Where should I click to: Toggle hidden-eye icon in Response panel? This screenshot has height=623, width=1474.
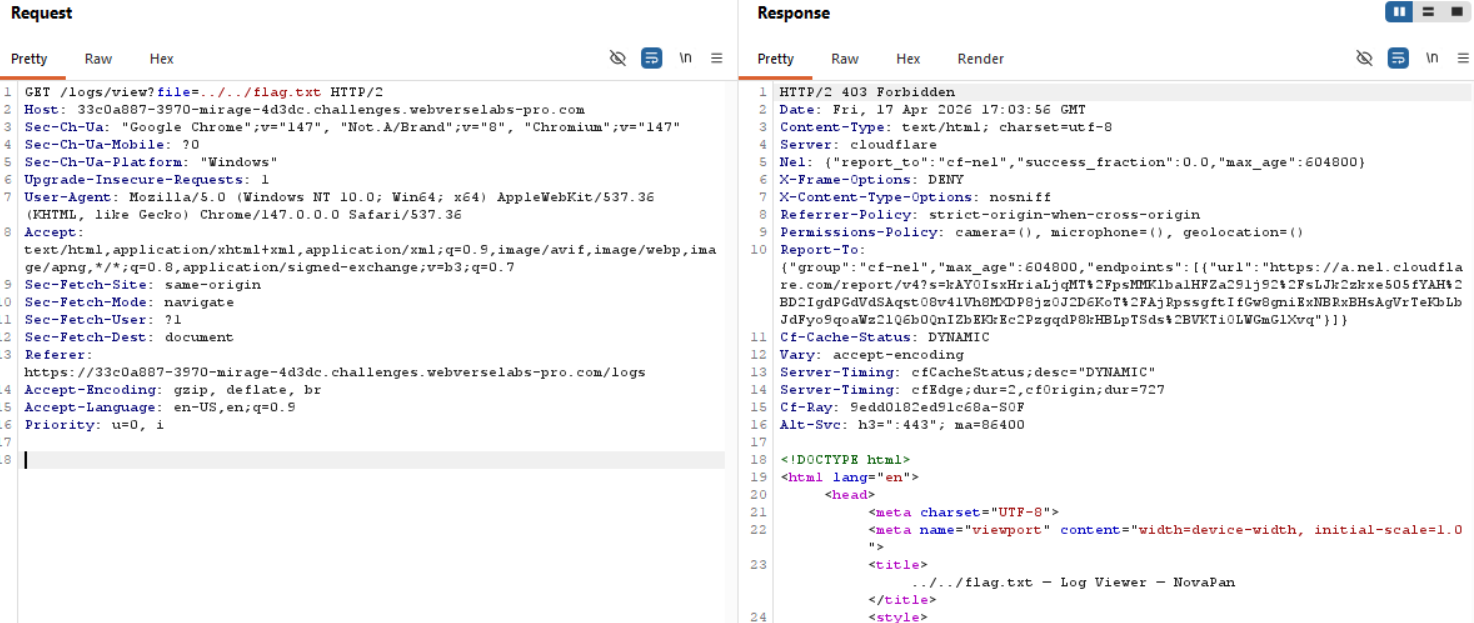coord(1364,58)
